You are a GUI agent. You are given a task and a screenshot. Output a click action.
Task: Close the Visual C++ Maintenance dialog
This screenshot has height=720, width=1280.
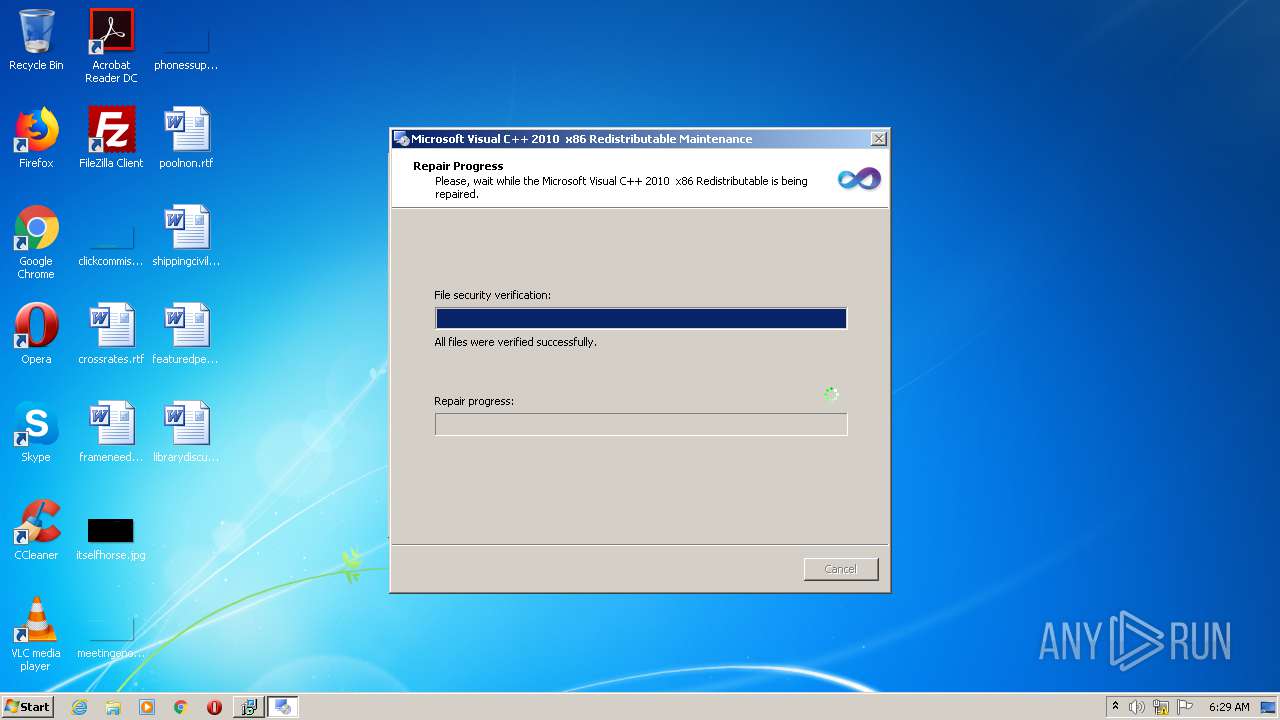point(878,139)
